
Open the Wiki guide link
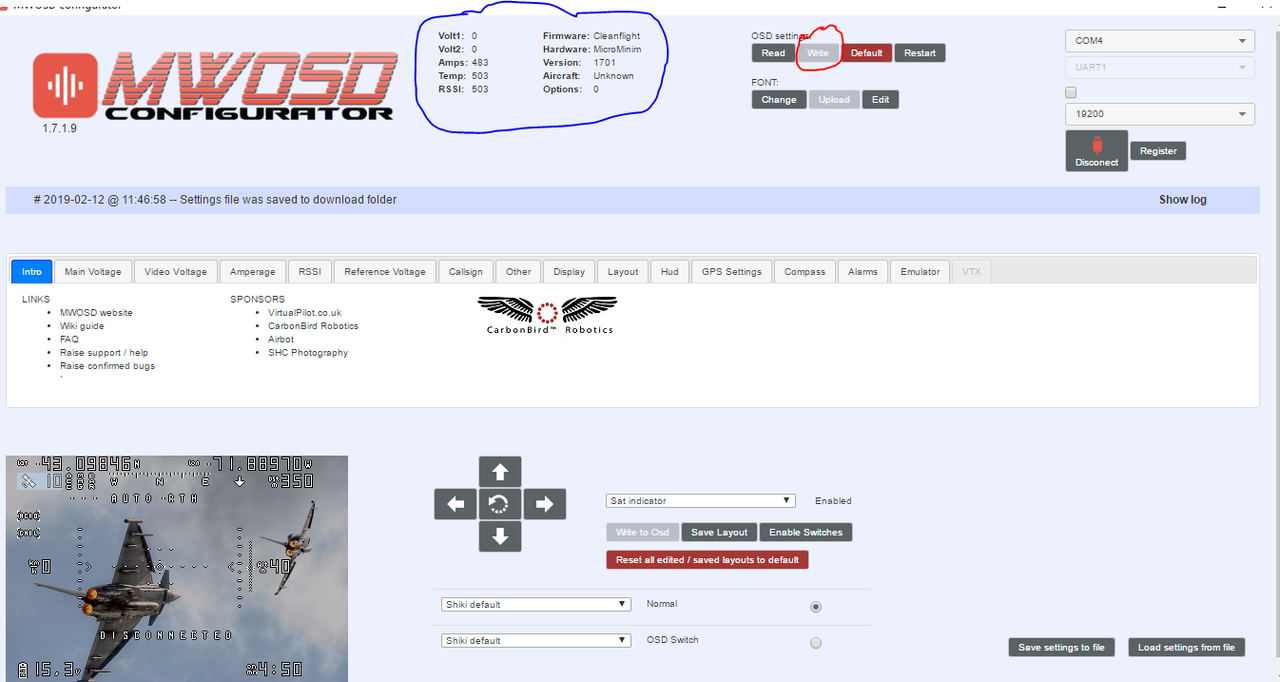(82, 326)
